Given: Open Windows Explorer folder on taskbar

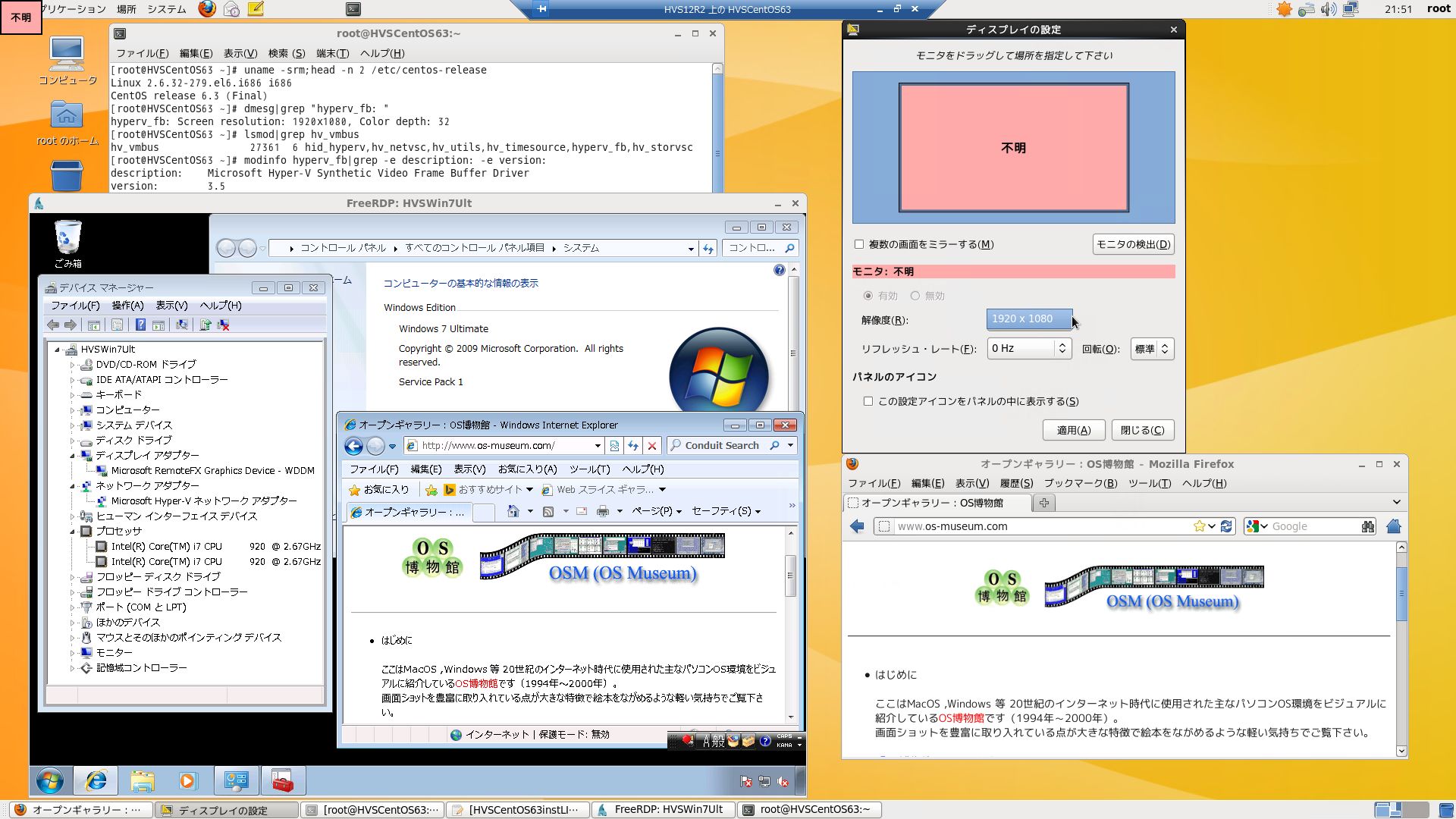Looking at the screenshot, I should (143, 780).
